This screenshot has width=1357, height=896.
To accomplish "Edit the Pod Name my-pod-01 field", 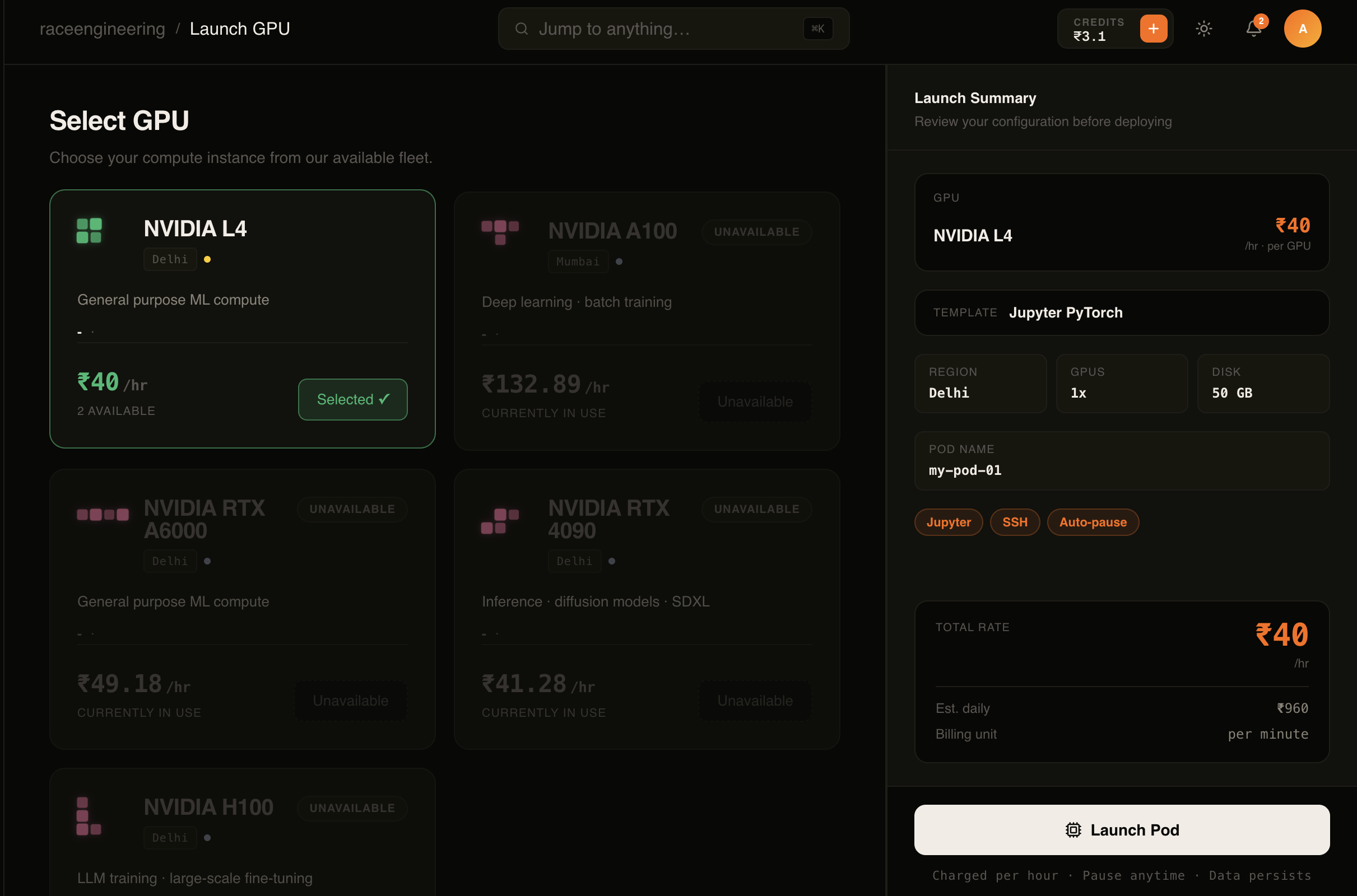I will click(1122, 461).
